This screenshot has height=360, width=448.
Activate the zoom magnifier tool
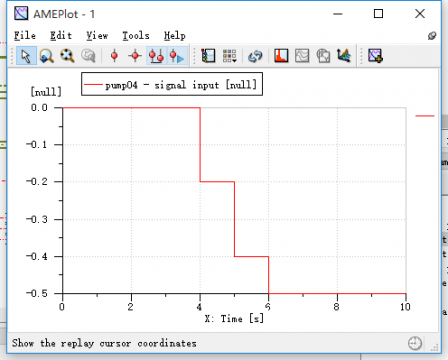(46, 56)
